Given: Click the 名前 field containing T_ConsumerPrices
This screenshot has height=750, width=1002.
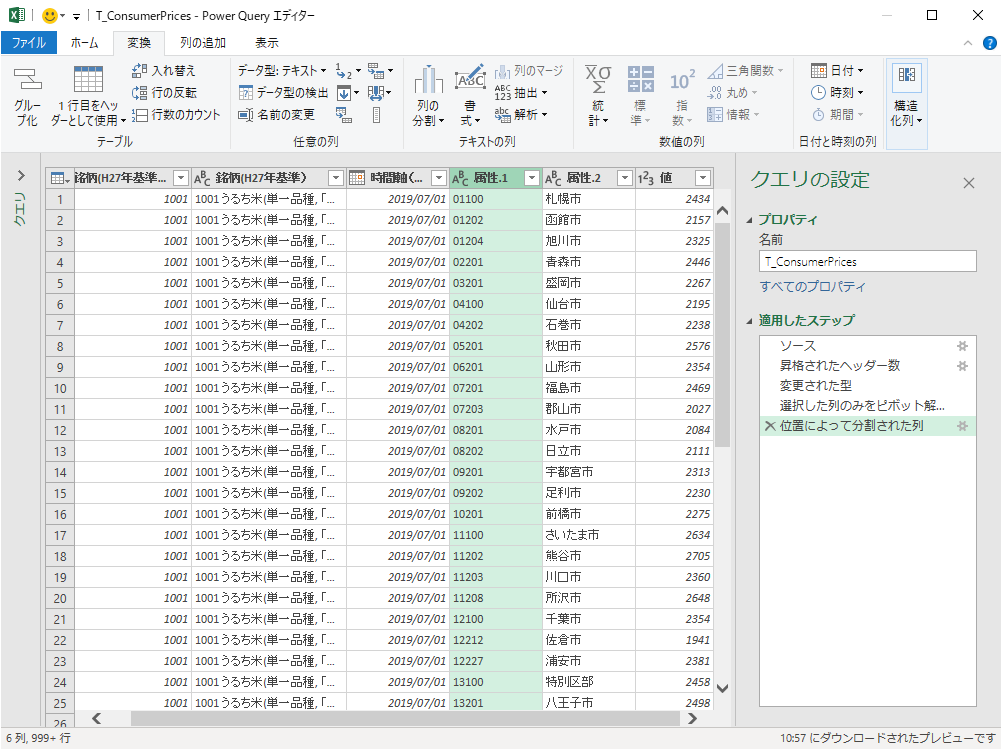Looking at the screenshot, I should click(867, 261).
